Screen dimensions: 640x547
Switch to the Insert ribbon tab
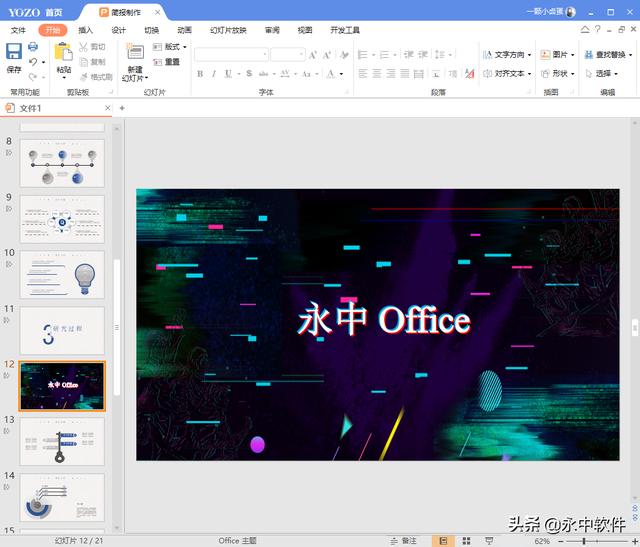tap(85, 30)
